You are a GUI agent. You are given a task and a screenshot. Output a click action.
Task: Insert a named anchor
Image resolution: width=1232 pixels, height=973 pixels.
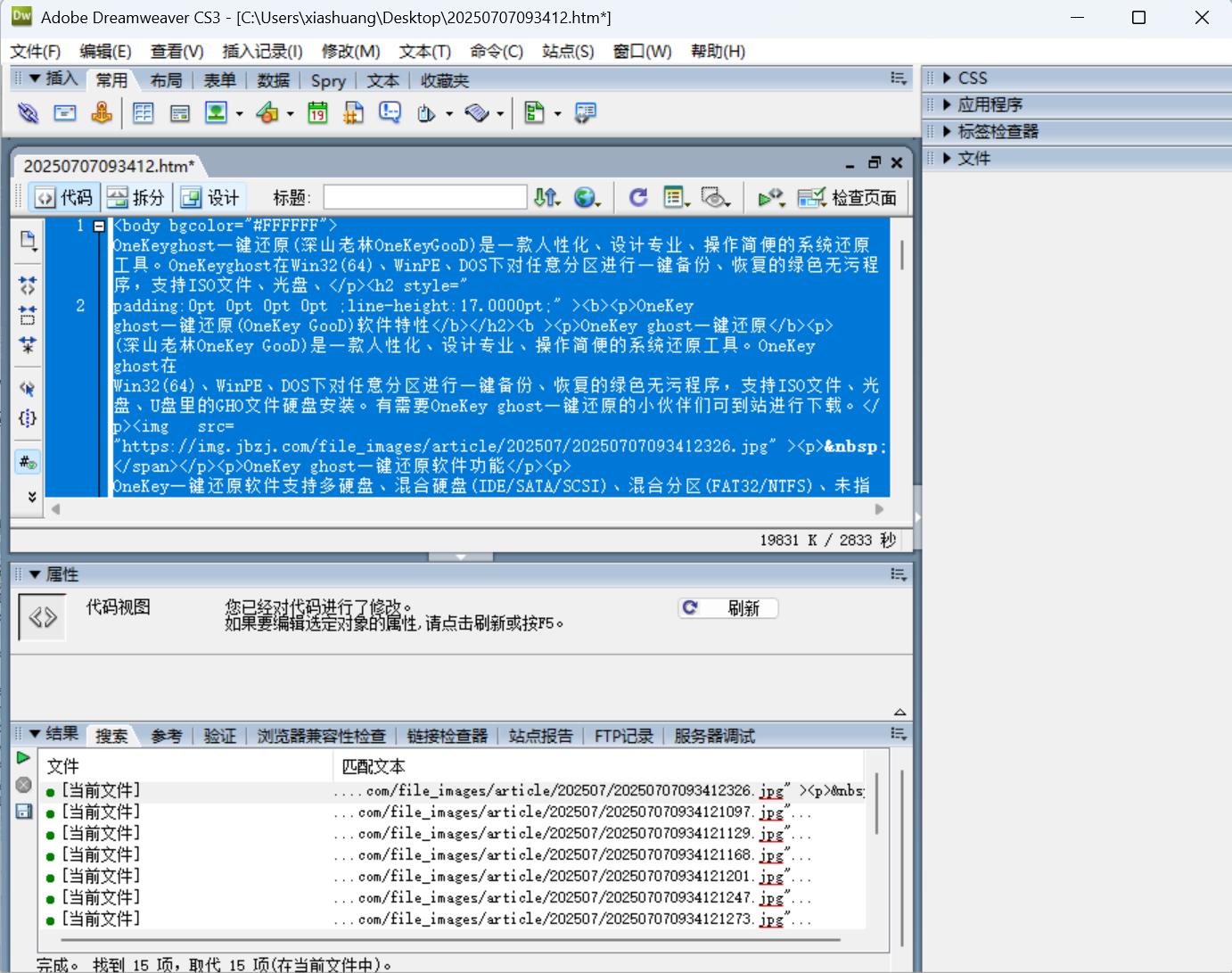pyautogui.click(x=102, y=113)
